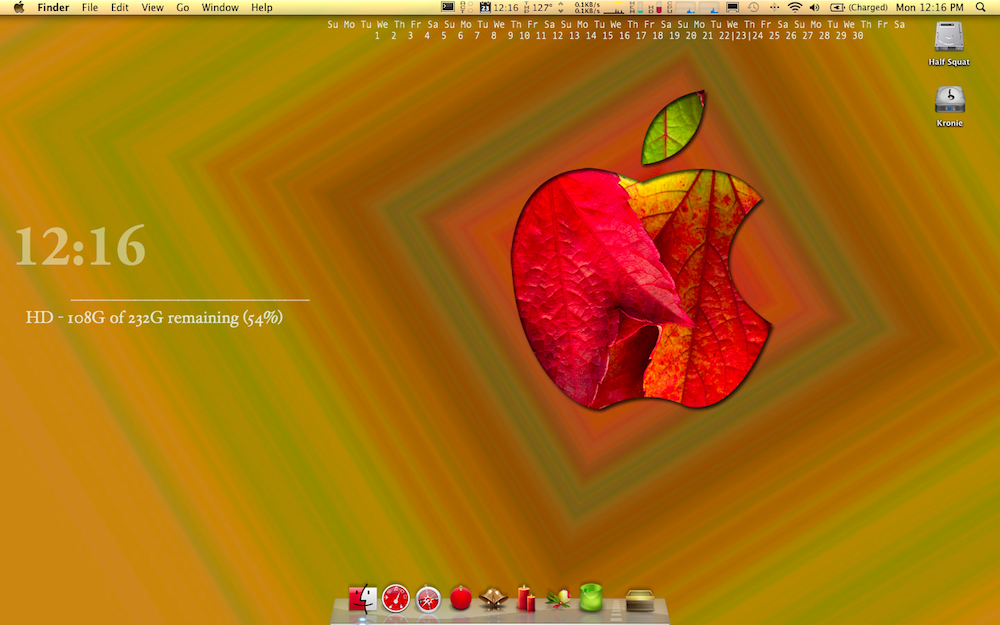Click calendar date 1 in desktop strip
This screenshot has height=625, width=1000.
click(x=377, y=36)
